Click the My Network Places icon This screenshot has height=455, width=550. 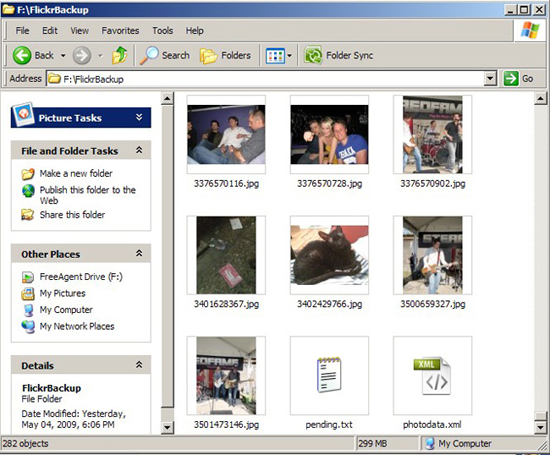click(28, 327)
